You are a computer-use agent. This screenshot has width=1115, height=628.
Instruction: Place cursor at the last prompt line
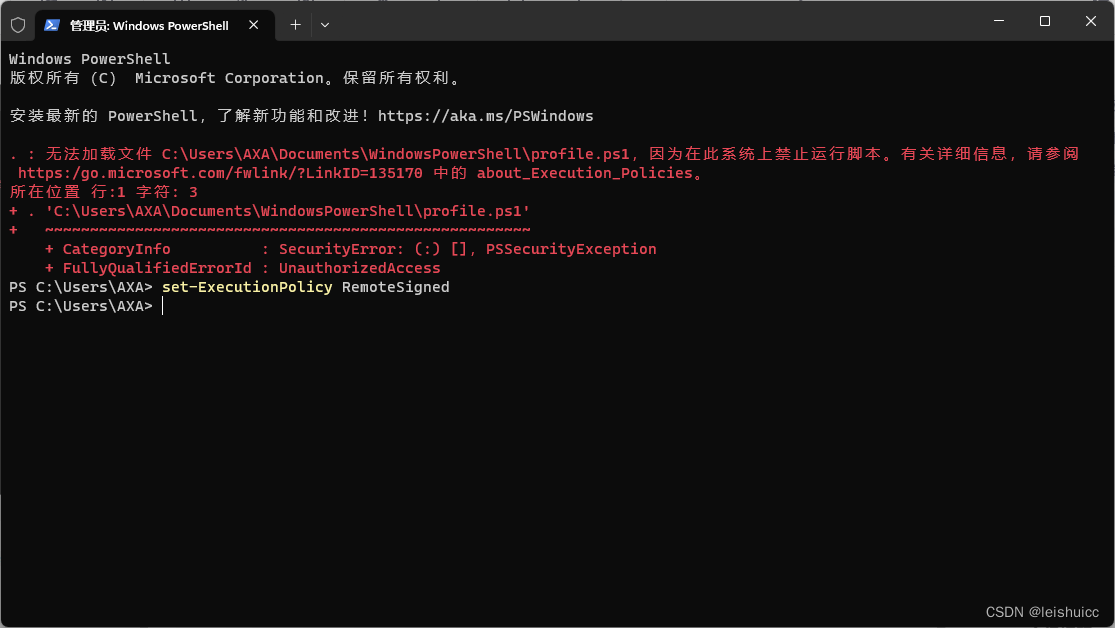(x=163, y=306)
